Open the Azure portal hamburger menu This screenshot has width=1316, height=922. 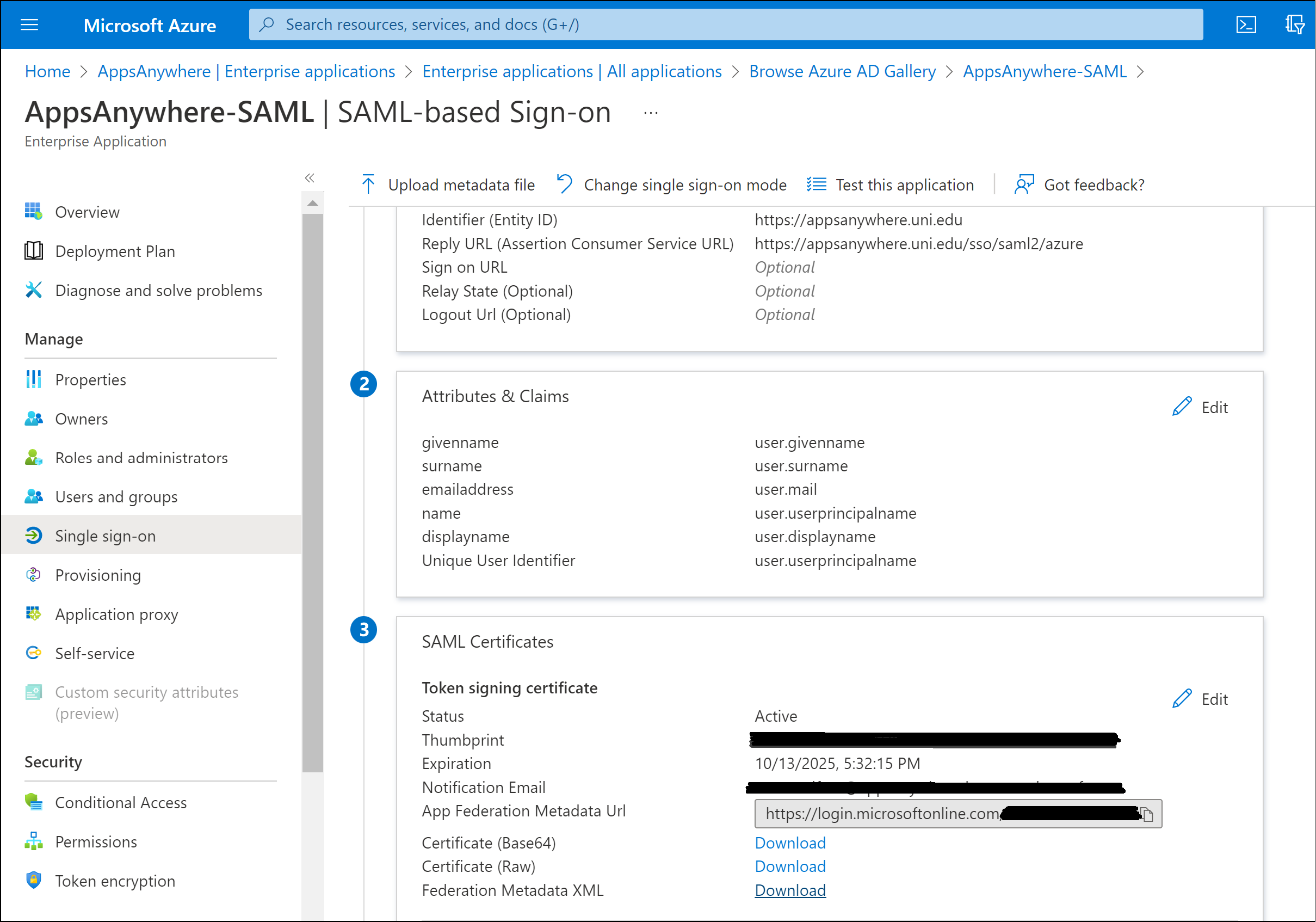click(29, 24)
